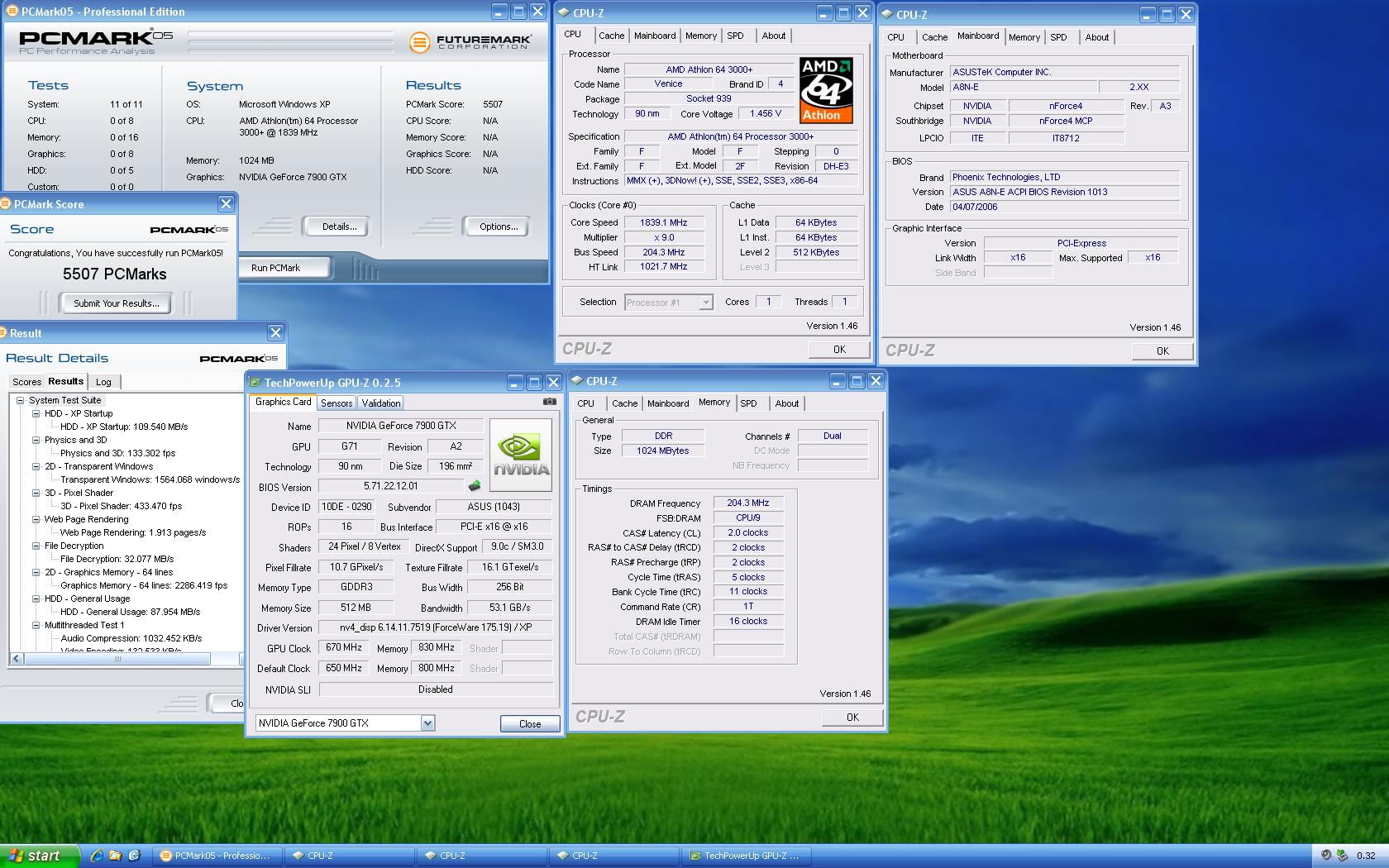This screenshot has height=868, width=1389.
Task: Open the Windows Start menu
Action: 40,856
